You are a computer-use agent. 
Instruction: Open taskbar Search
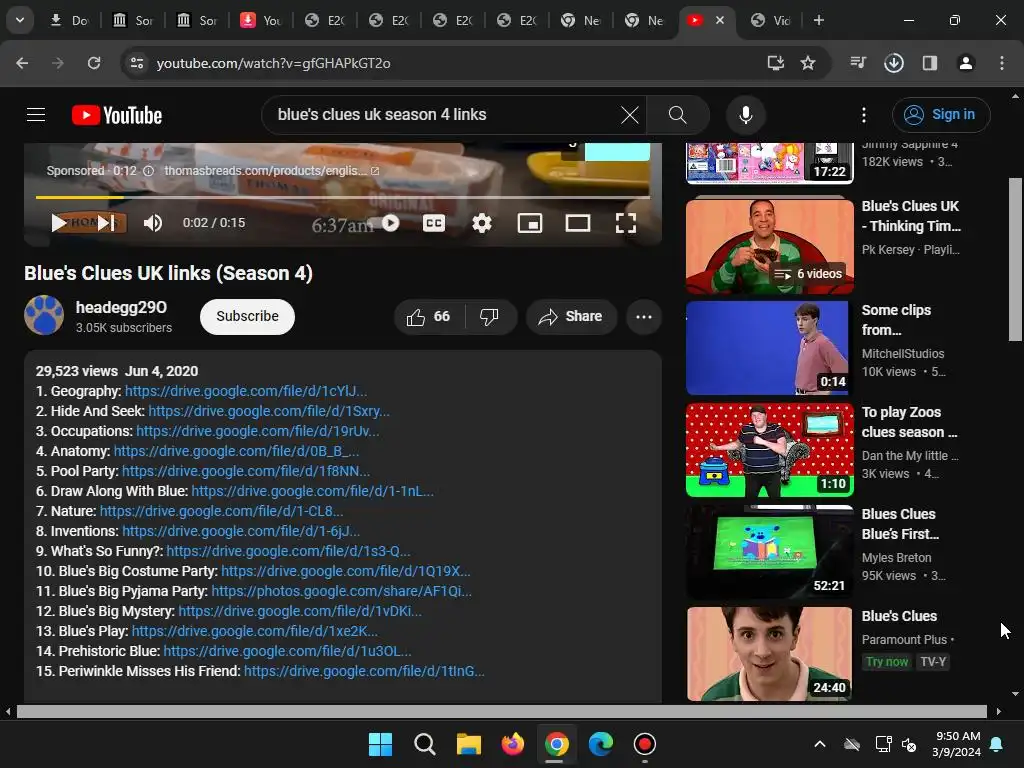pos(424,744)
